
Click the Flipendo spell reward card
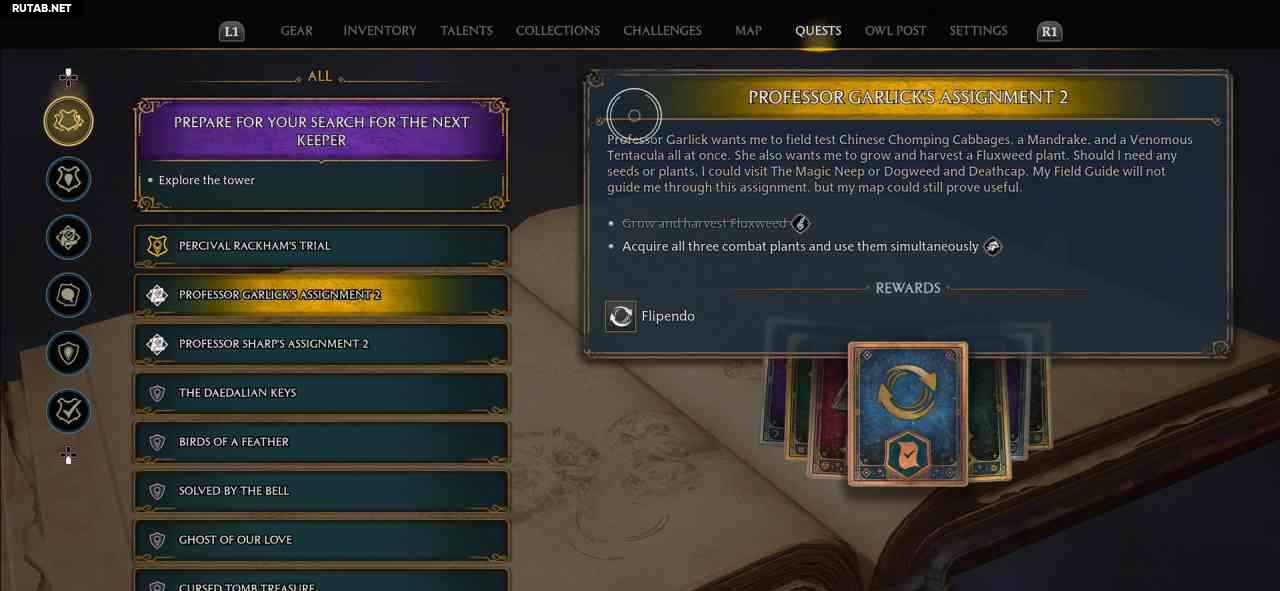pos(908,414)
